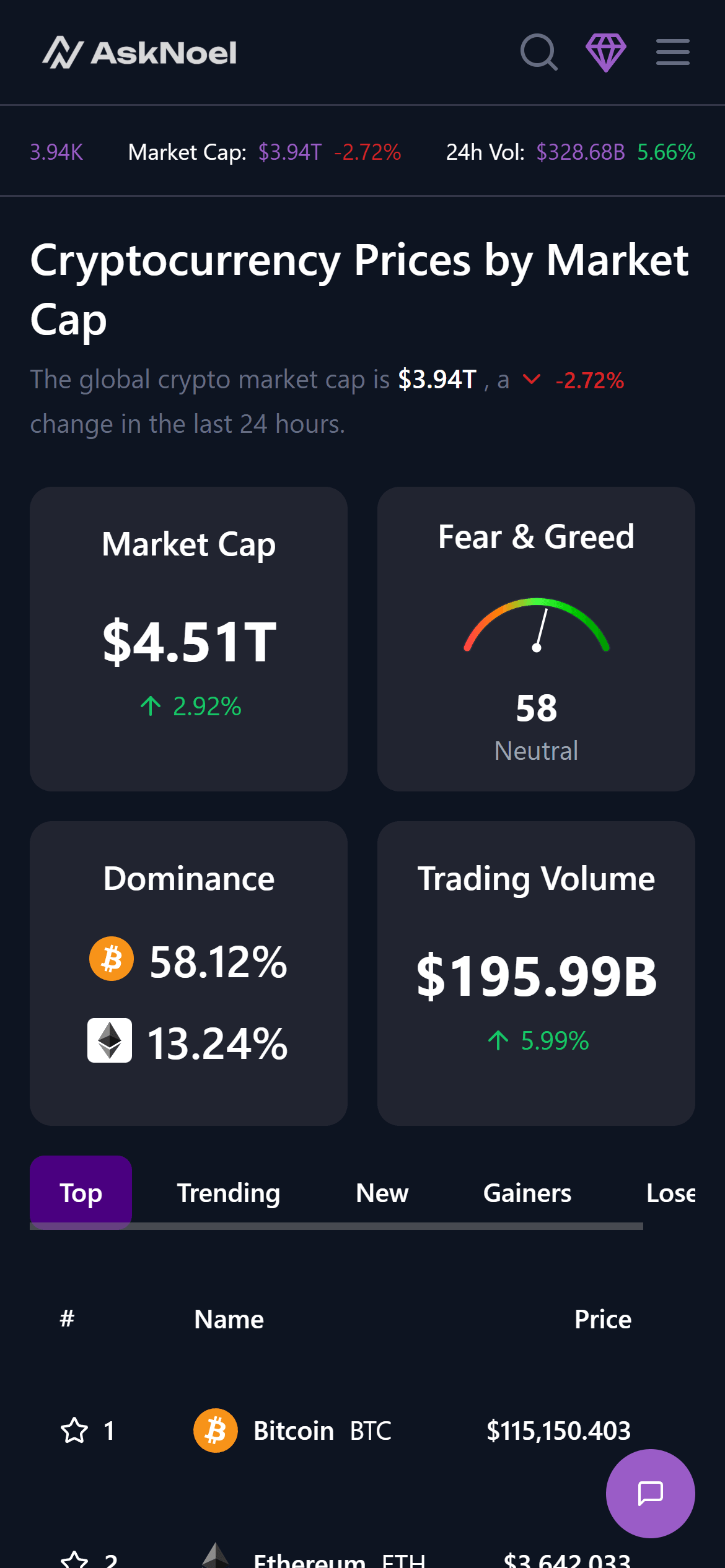Open the Bitcoin row link
Viewport: 725px width, 1568px height.
coord(294,1431)
